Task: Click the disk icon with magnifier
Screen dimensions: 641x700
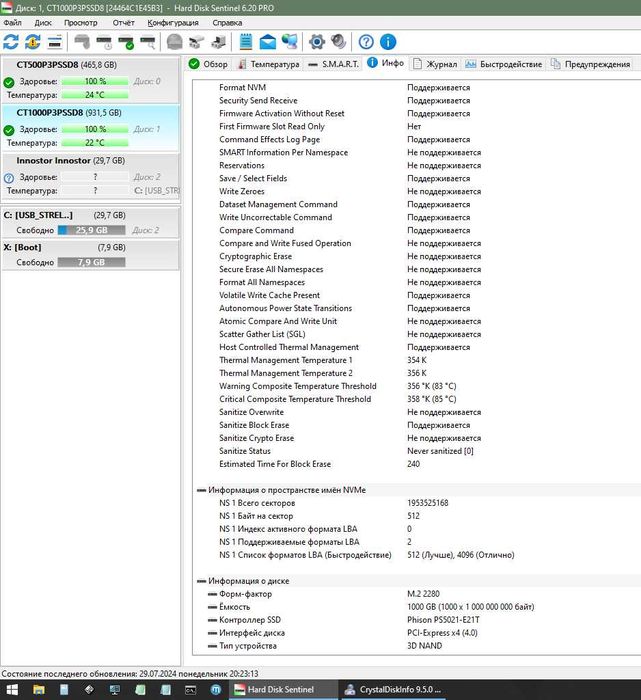Action: pos(148,42)
